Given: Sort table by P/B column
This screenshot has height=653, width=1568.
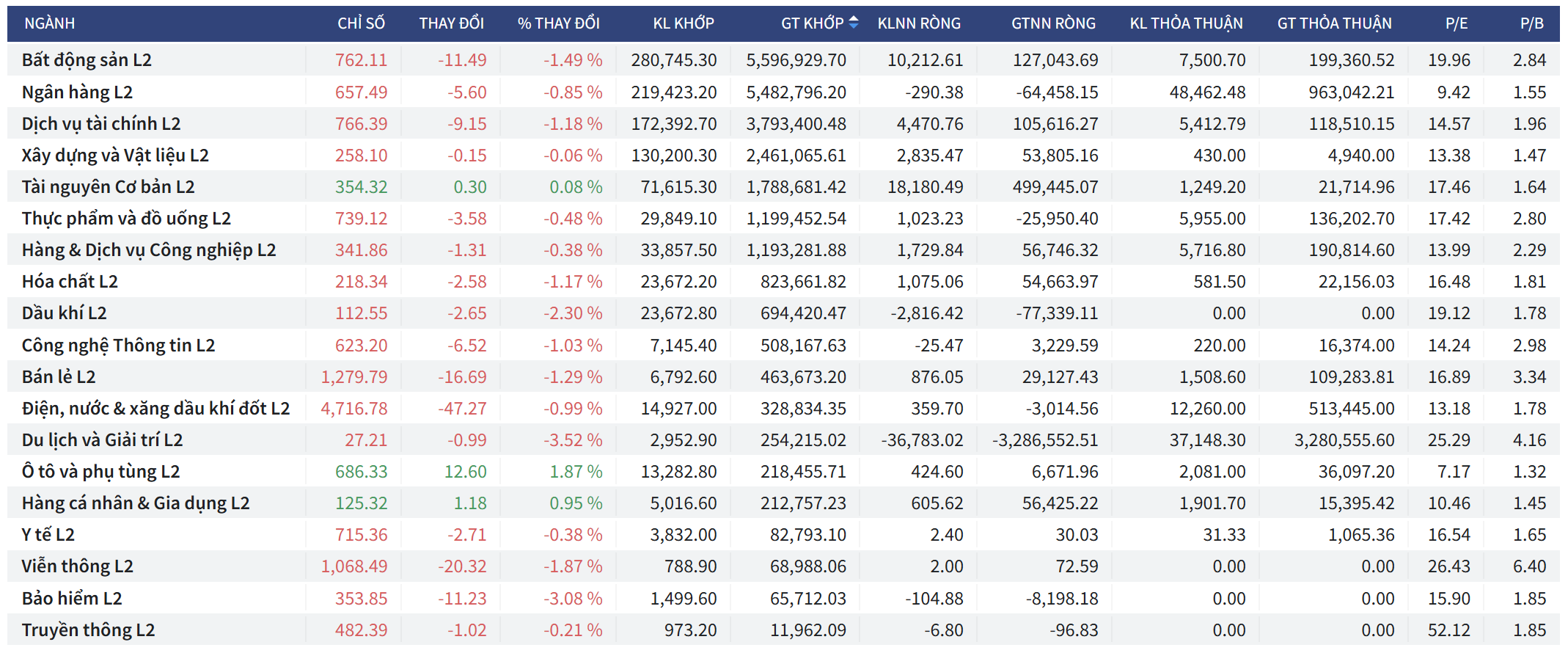Looking at the screenshot, I should click(x=1531, y=23).
